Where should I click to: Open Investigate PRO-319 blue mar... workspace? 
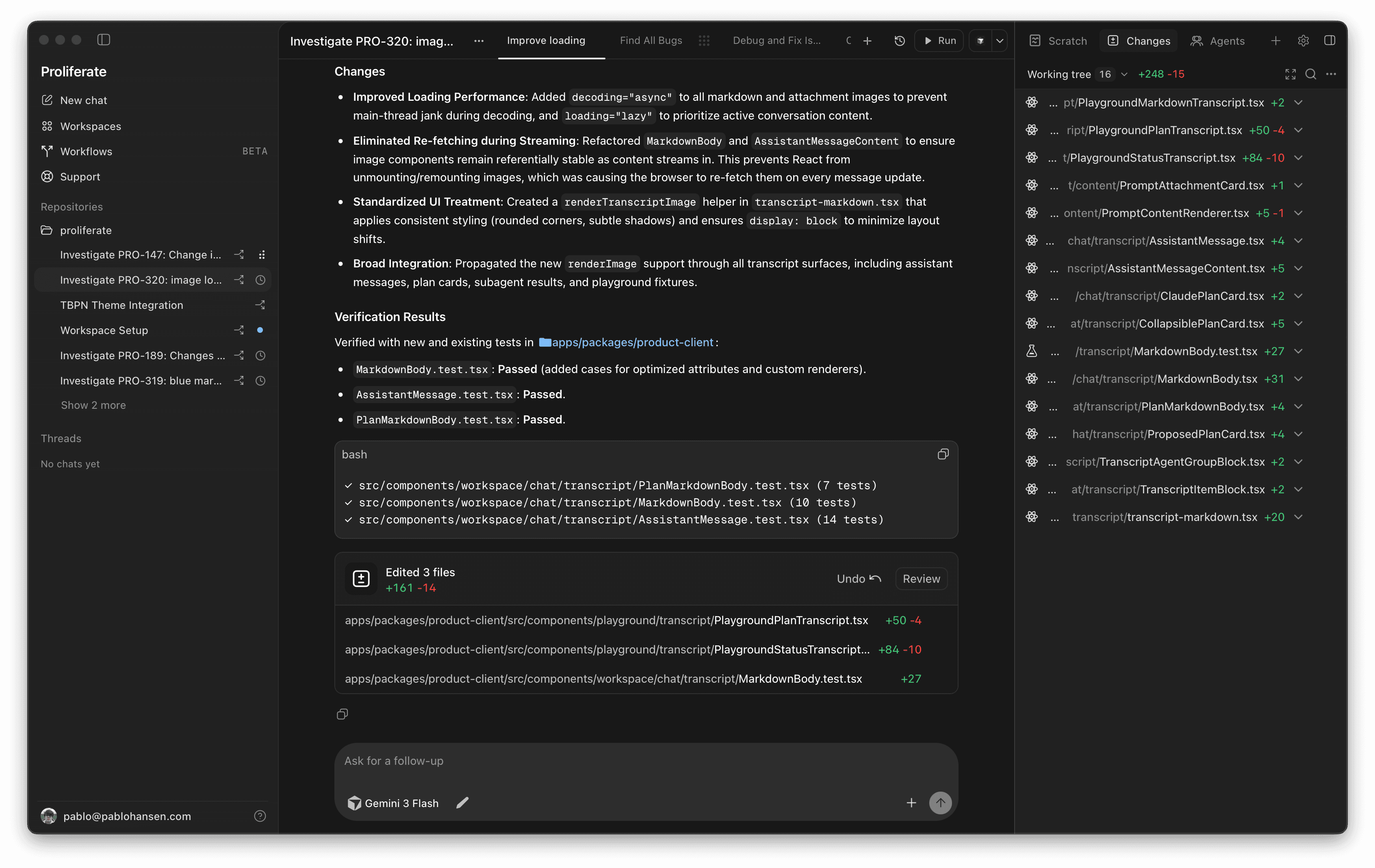point(141,380)
